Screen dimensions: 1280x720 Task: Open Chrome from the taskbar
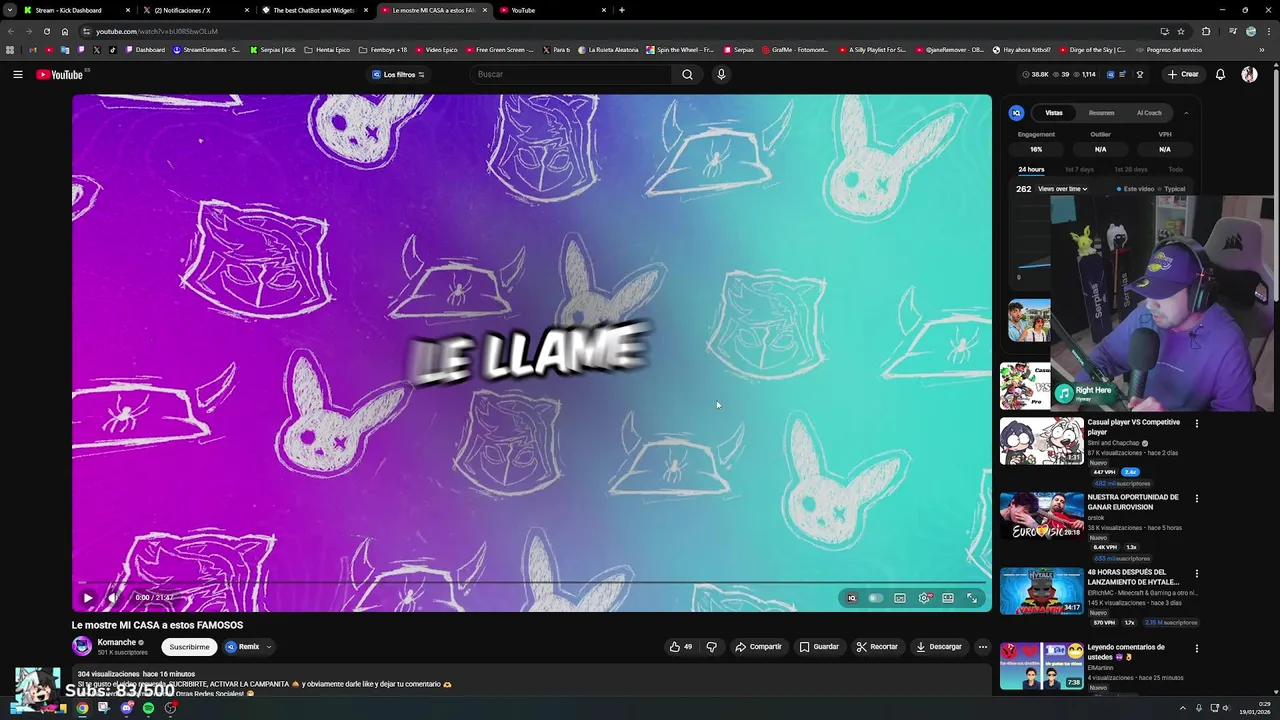point(82,708)
